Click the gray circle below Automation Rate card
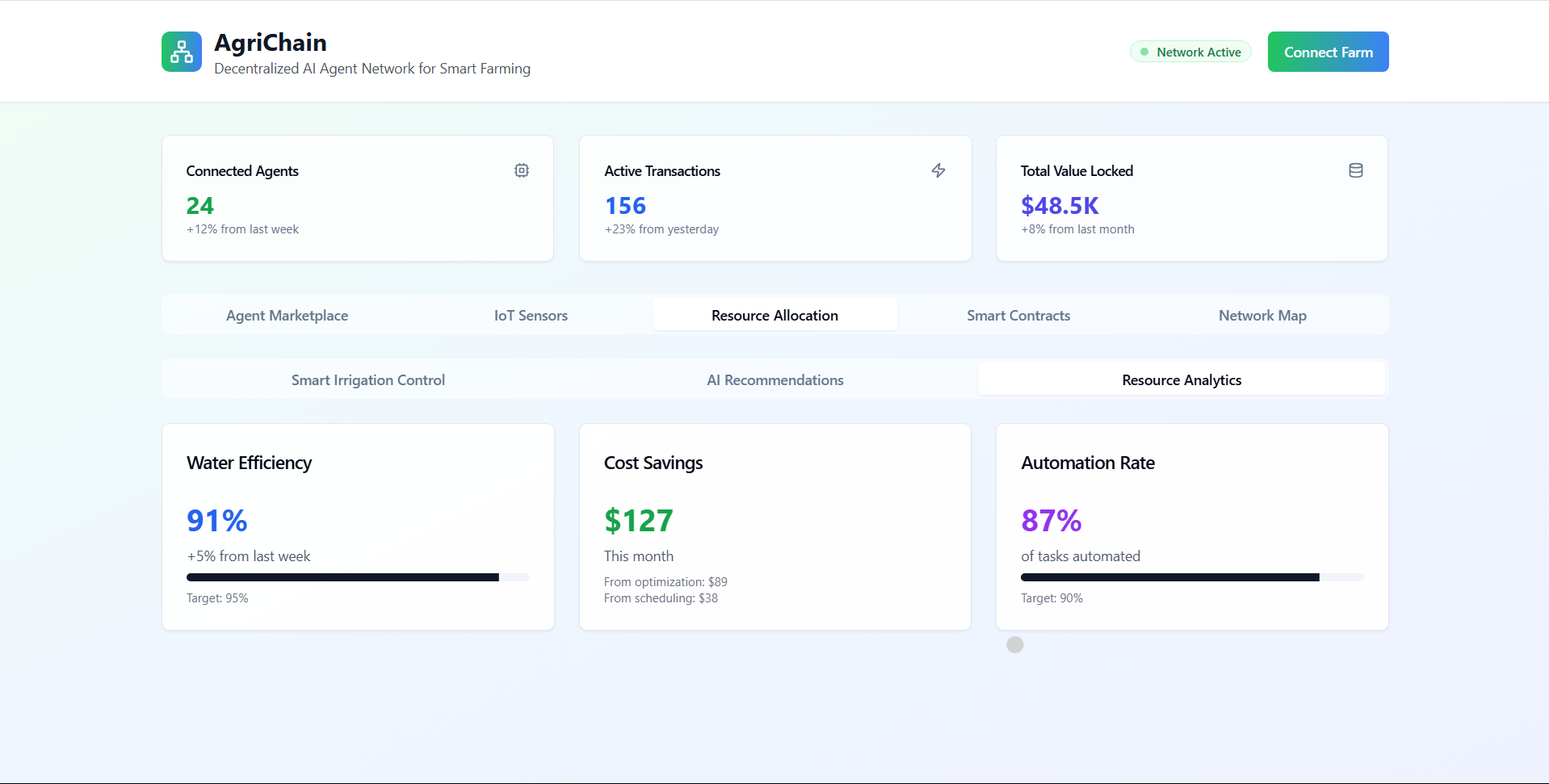 [1015, 644]
